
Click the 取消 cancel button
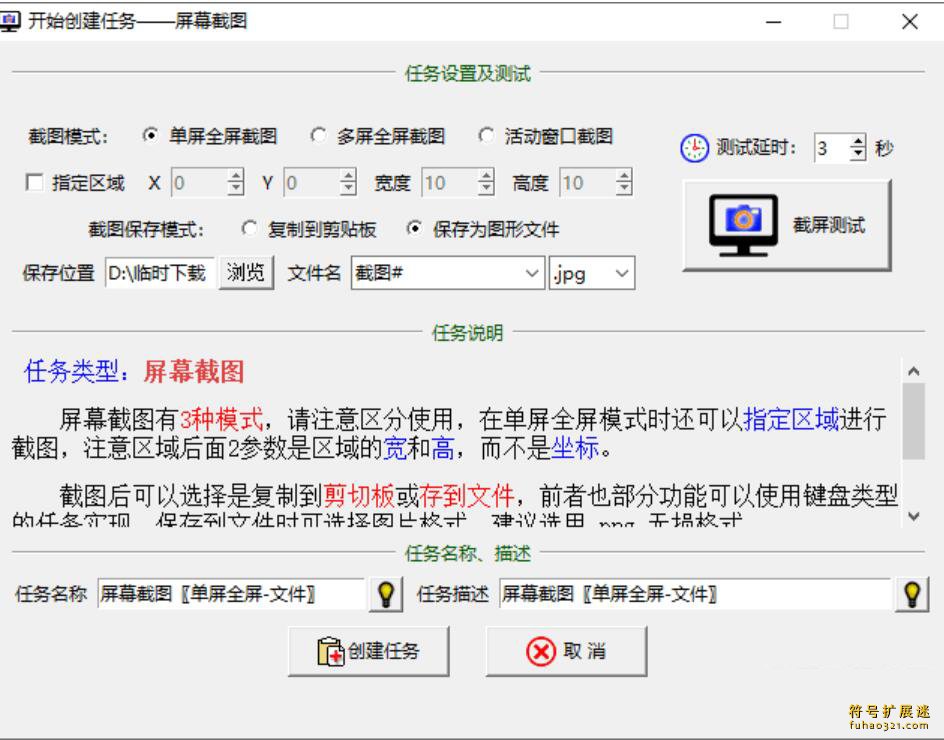pyautogui.click(x=566, y=651)
